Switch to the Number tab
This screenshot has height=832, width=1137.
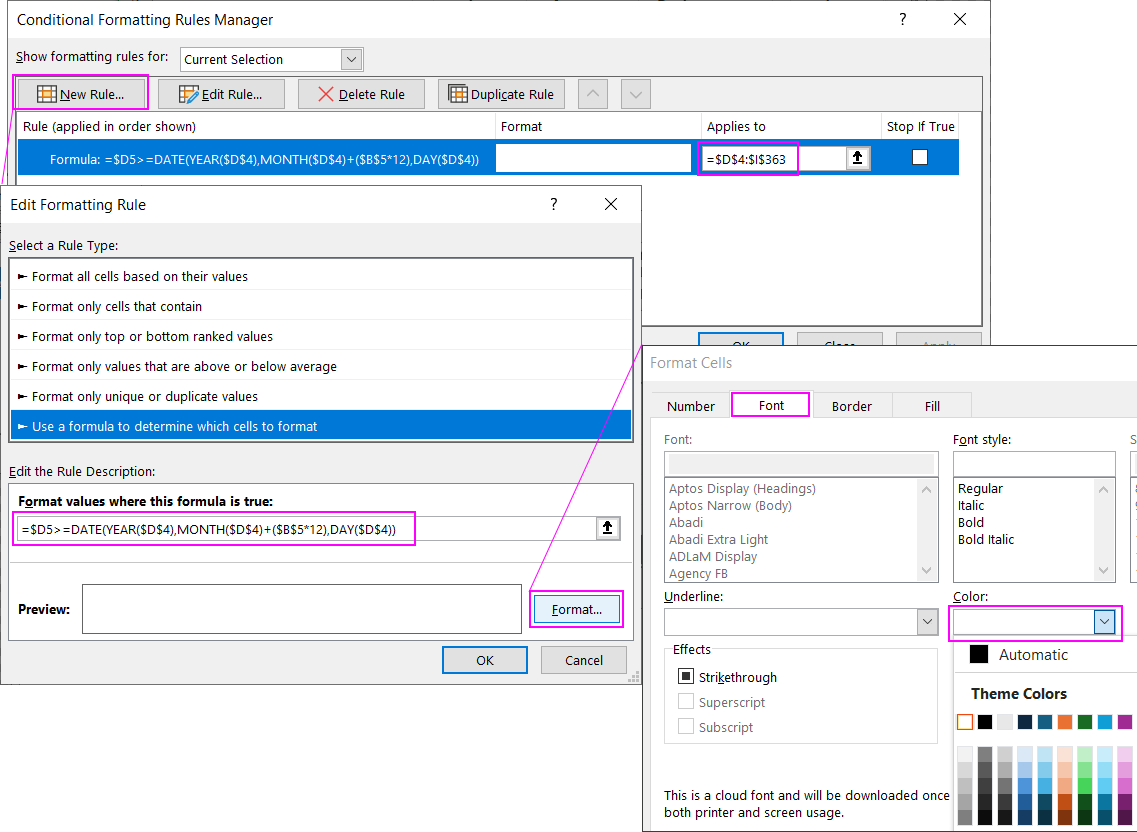[x=689, y=406]
